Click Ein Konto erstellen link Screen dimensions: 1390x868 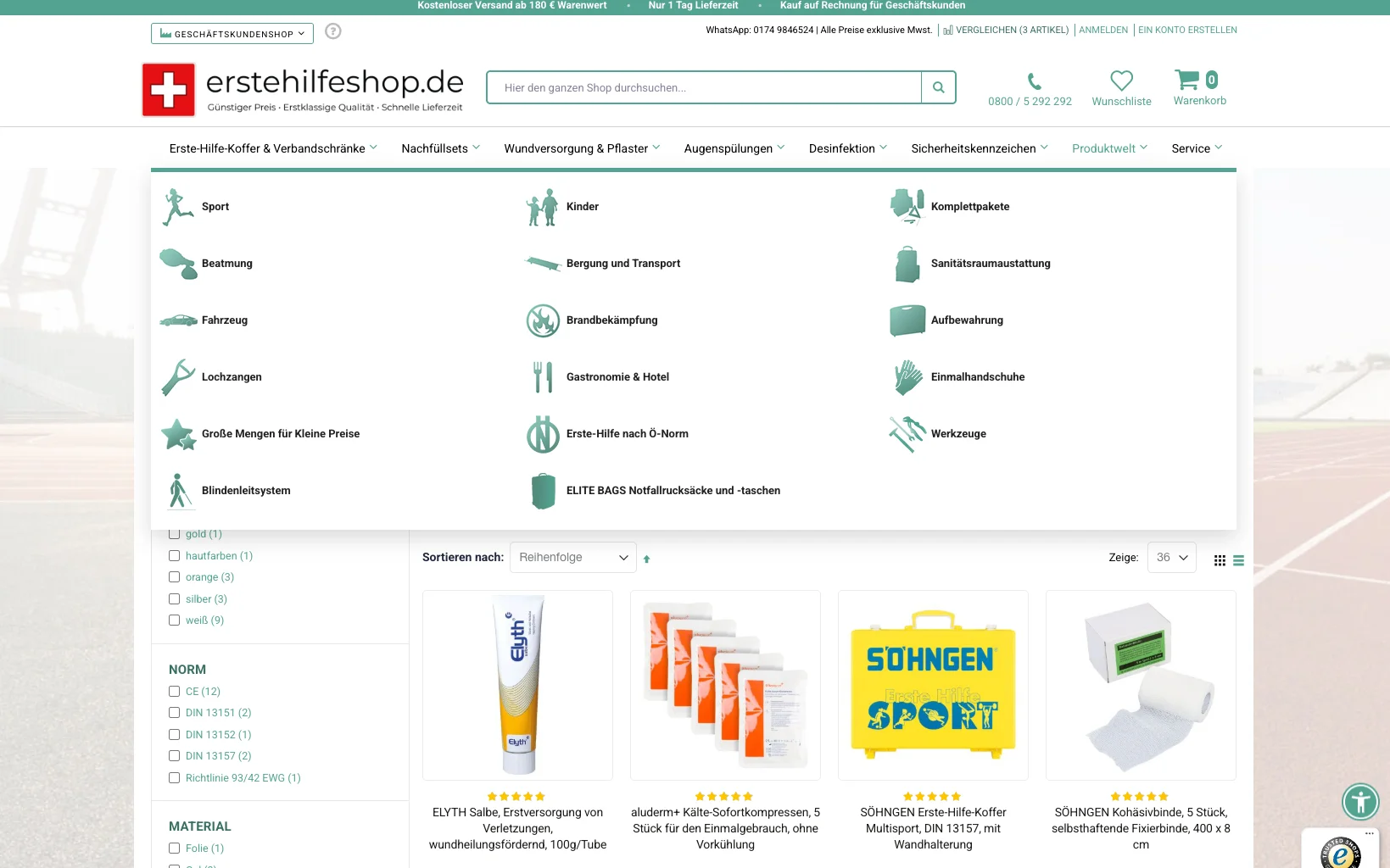[1187, 30]
